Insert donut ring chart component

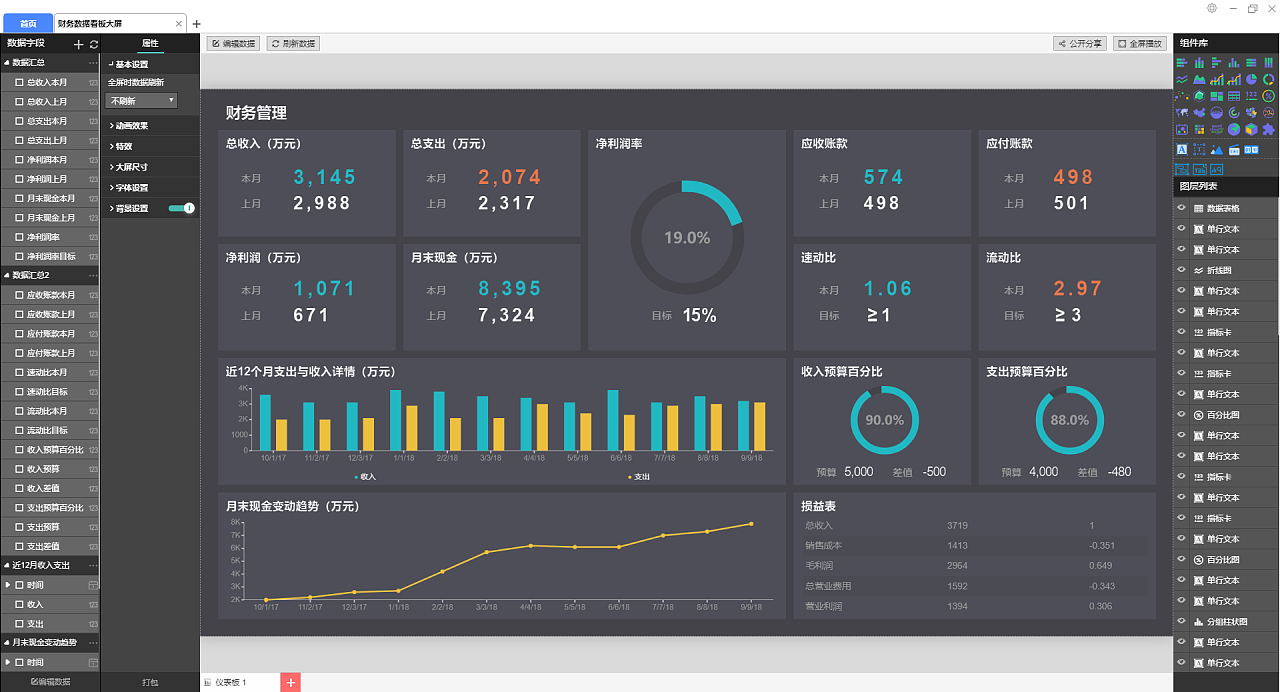point(1269,79)
